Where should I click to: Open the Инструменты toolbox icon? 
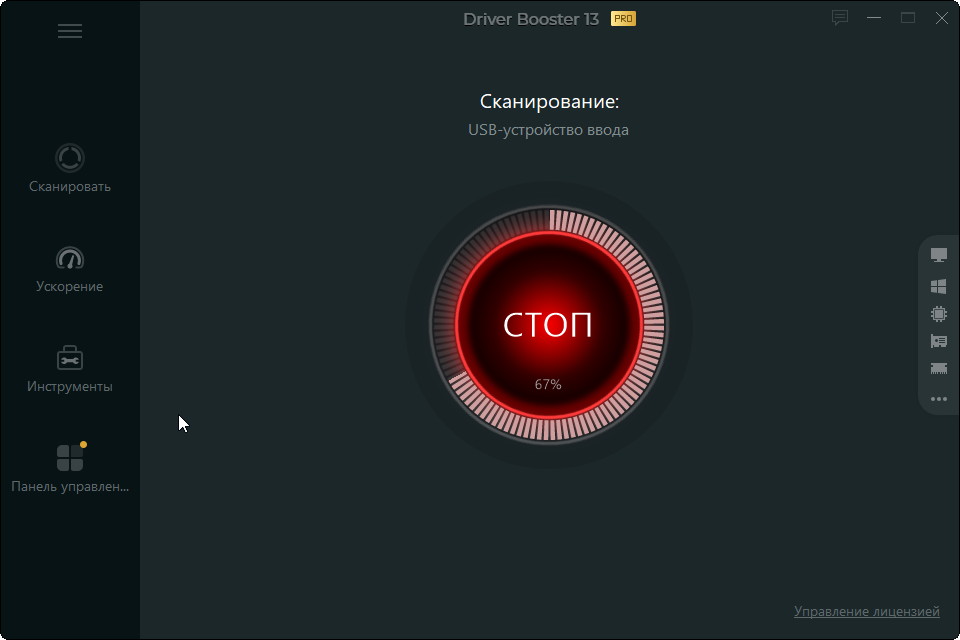(x=70, y=358)
